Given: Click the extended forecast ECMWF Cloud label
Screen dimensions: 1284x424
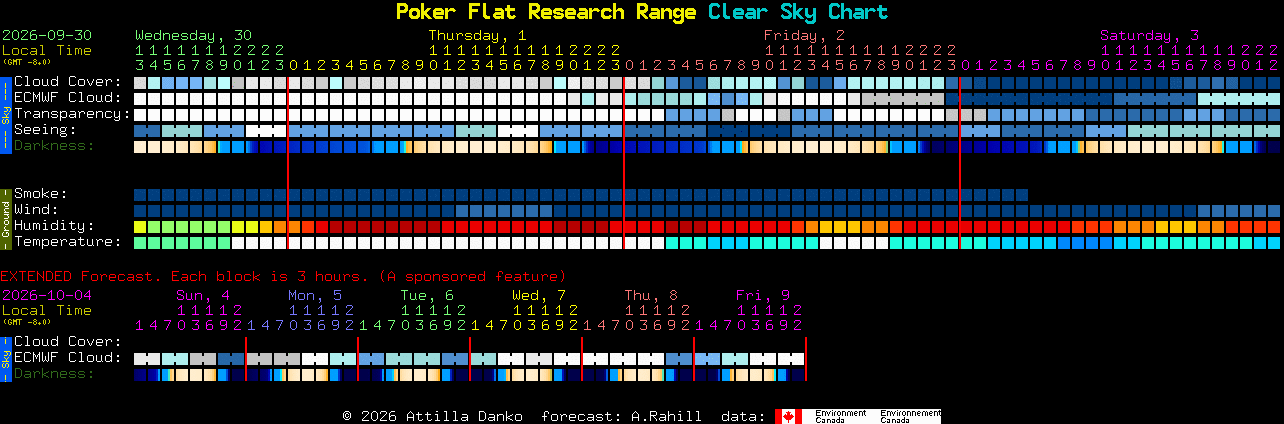Looking at the screenshot, I should [x=68, y=358].
